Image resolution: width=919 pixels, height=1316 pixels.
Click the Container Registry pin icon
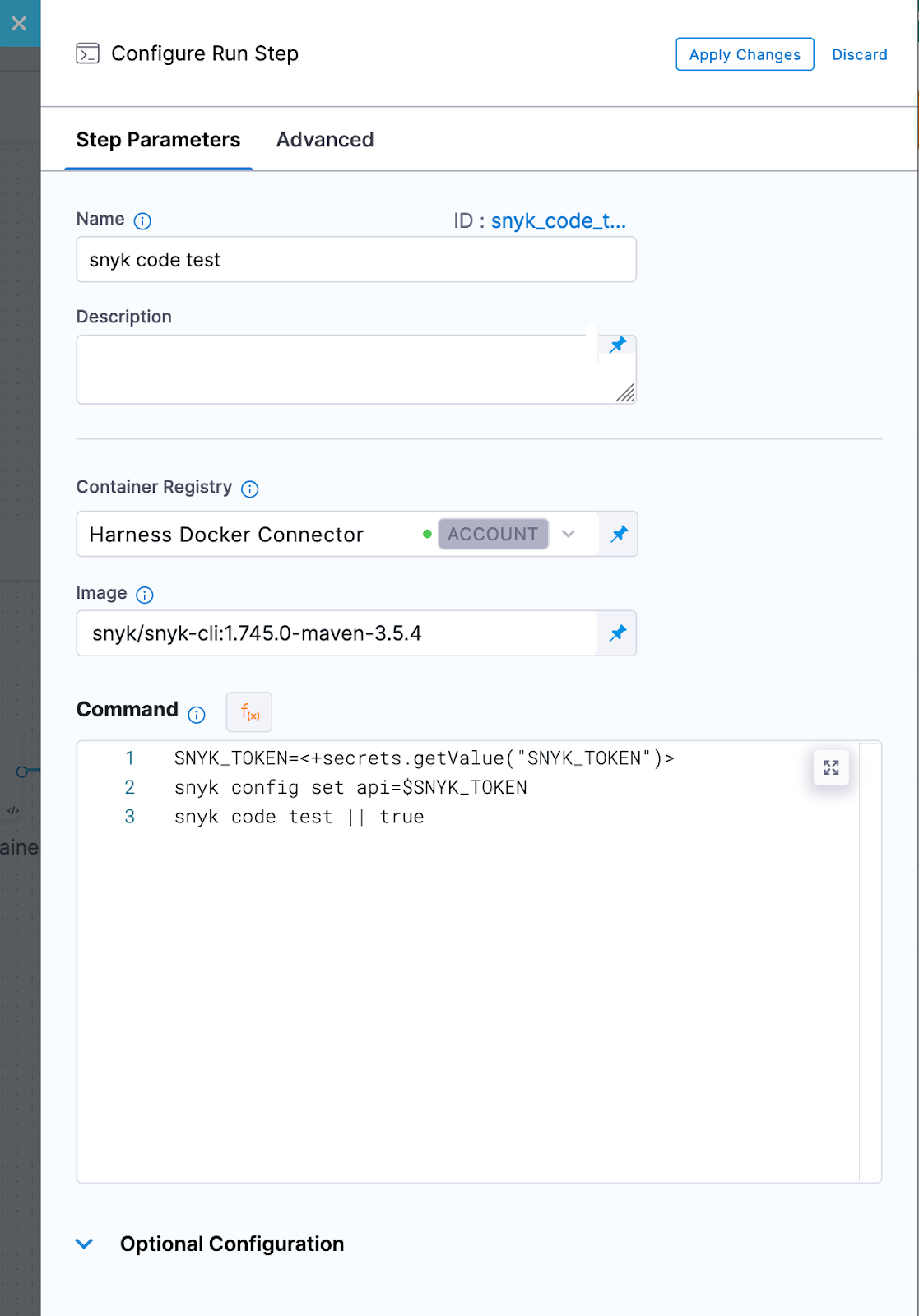[619, 534]
